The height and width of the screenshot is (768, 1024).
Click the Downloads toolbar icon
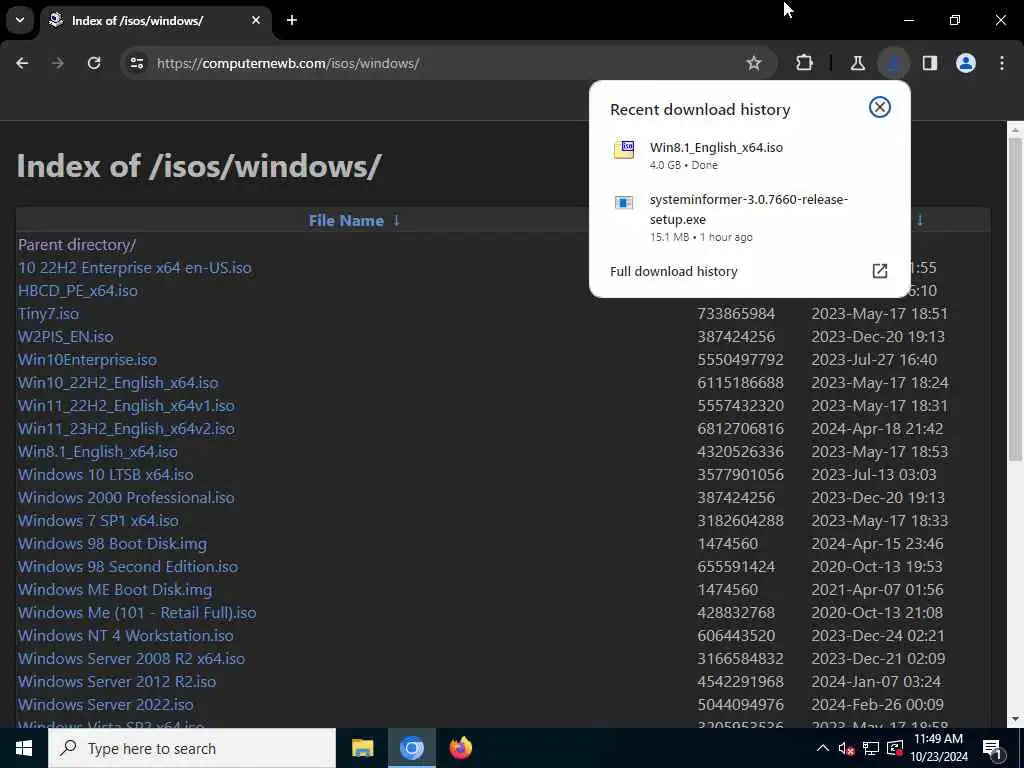tap(893, 63)
